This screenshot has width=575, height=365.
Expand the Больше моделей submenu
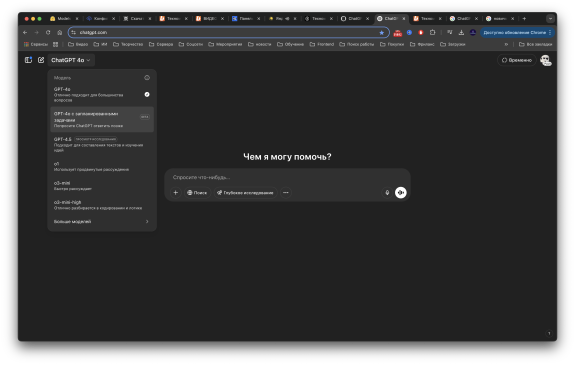pos(102,221)
